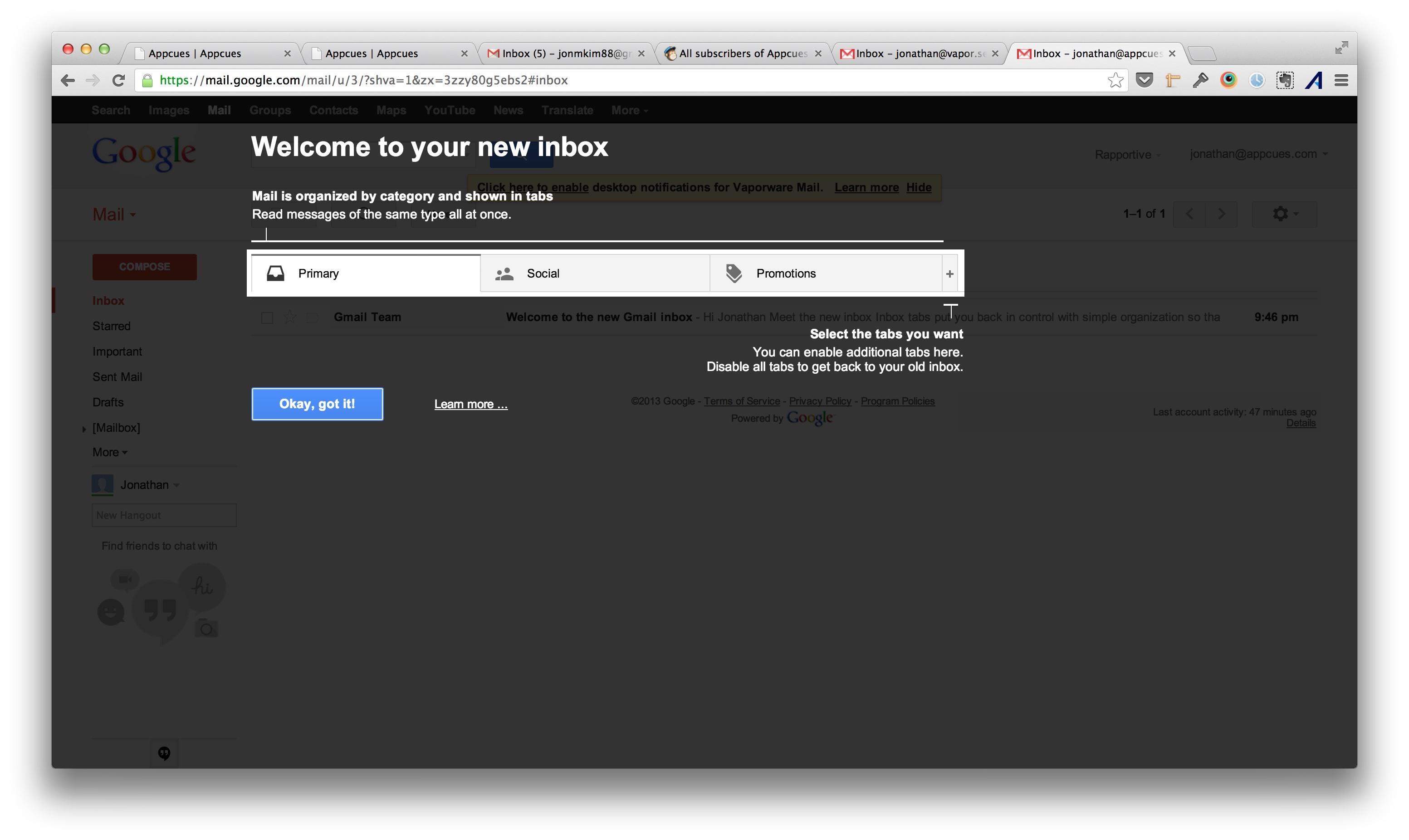Image resolution: width=1409 pixels, height=840 pixels.
Task: Open the Rapportive dropdown
Action: 1127,155
